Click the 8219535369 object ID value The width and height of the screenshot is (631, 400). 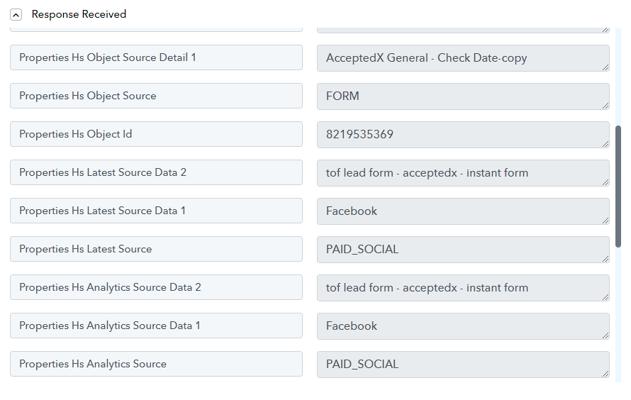tap(462, 134)
